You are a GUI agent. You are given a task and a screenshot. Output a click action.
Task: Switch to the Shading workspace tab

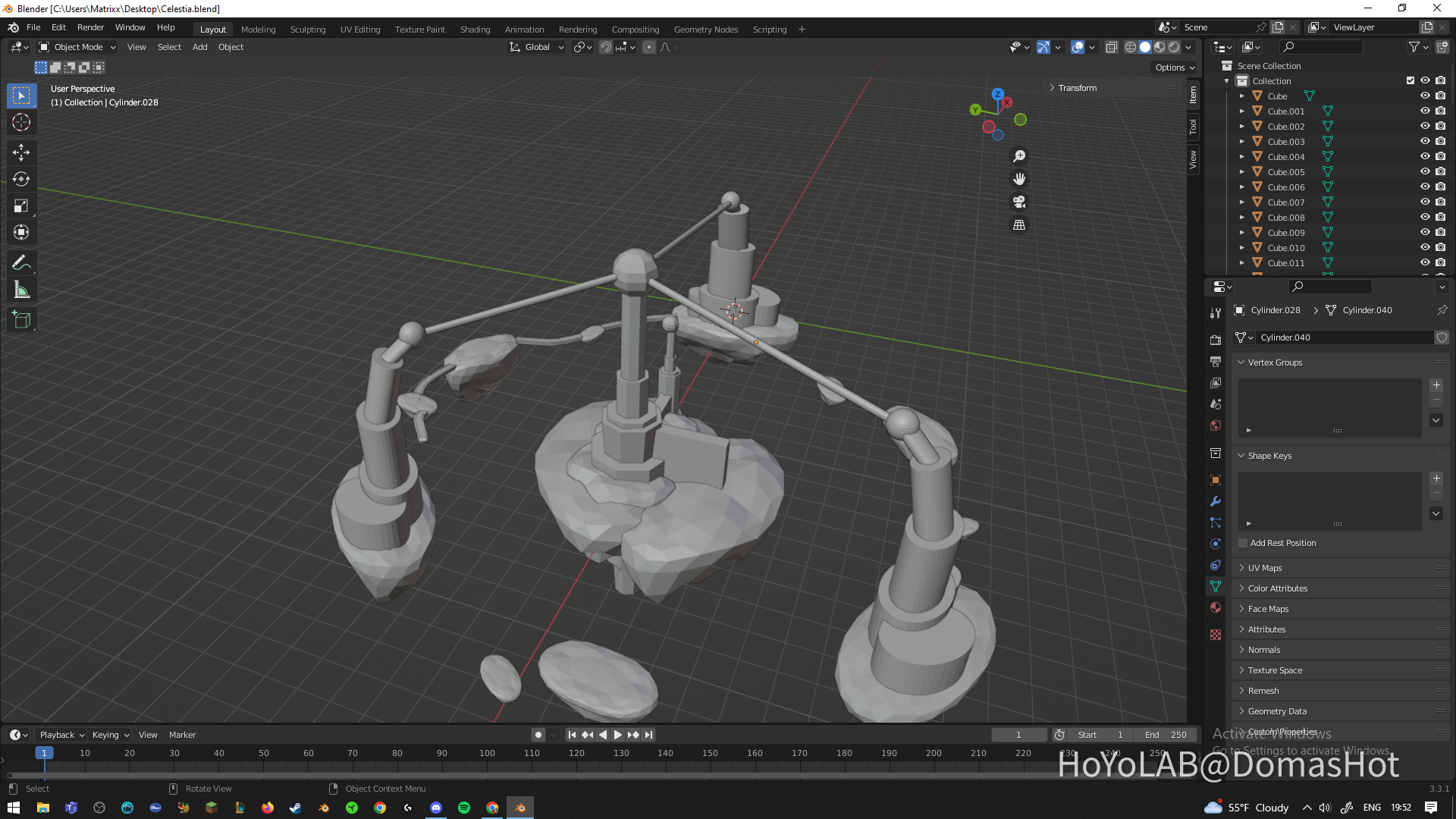(x=475, y=29)
